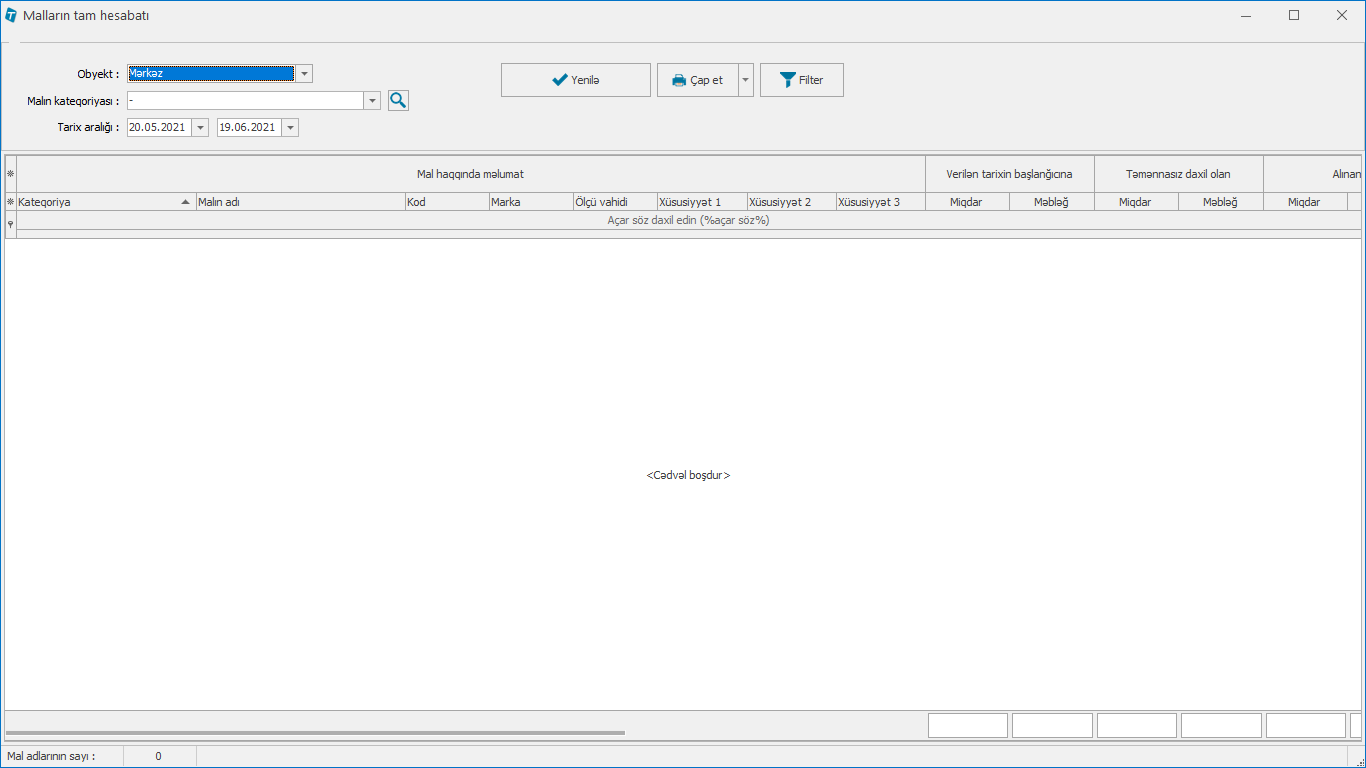The image size is (1366, 768).
Task: Click the Malın adı column header
Action: point(299,202)
